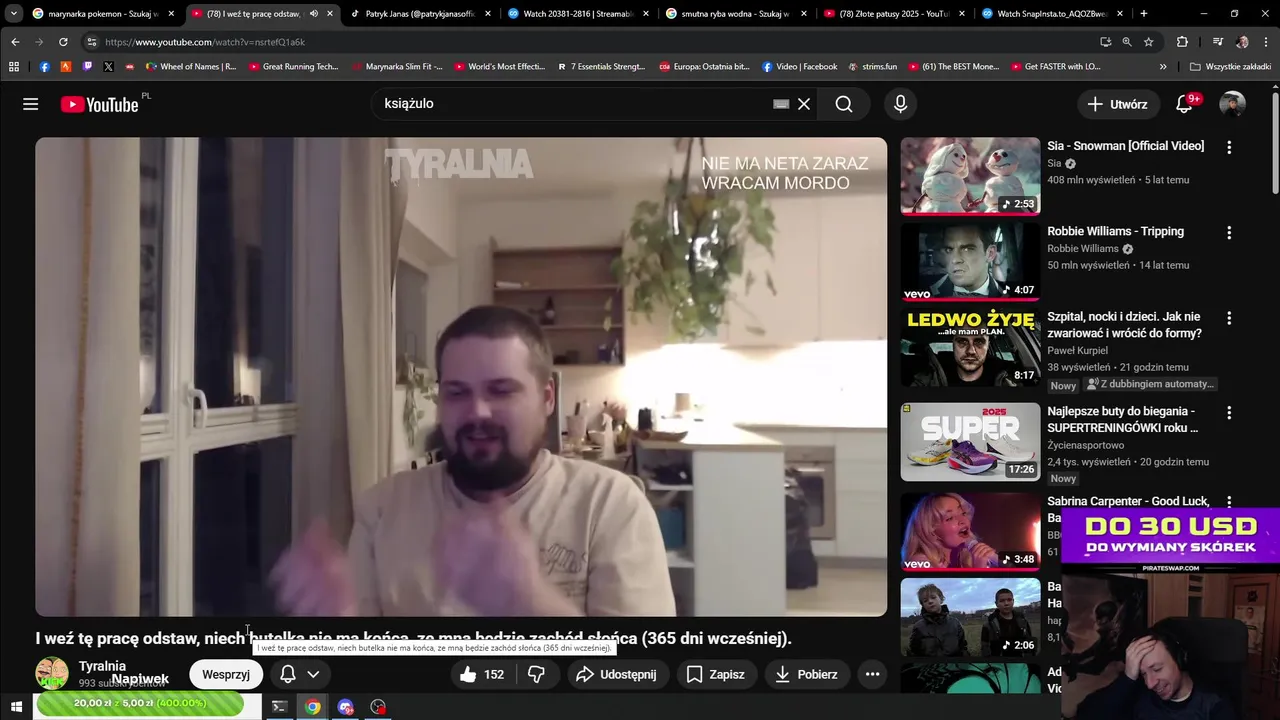Switch to the Złote patusy 2025 tab
Image resolution: width=1280 pixels, height=720 pixels.
tap(895, 14)
